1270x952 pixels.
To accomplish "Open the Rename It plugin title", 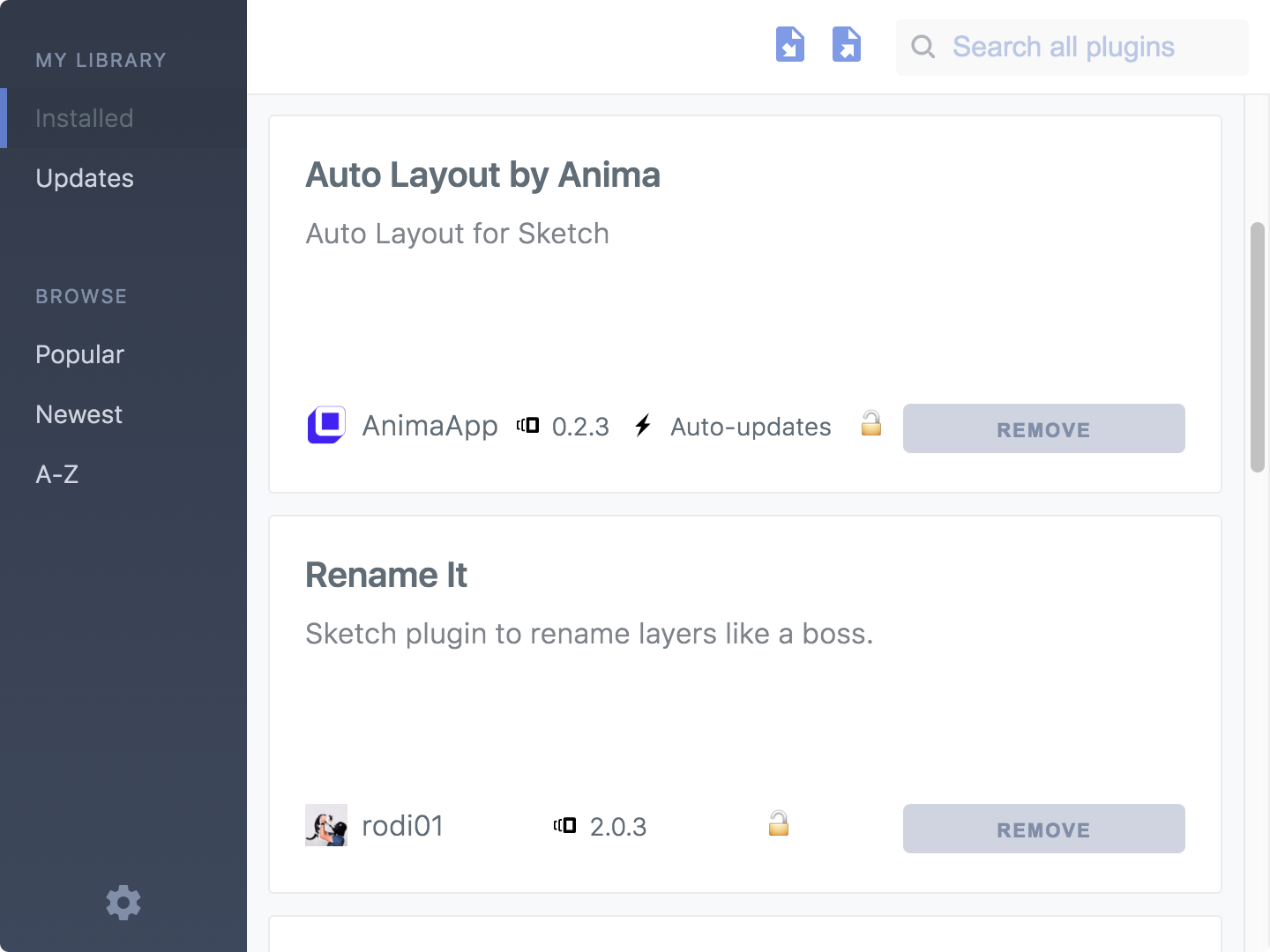I will 385,576.
